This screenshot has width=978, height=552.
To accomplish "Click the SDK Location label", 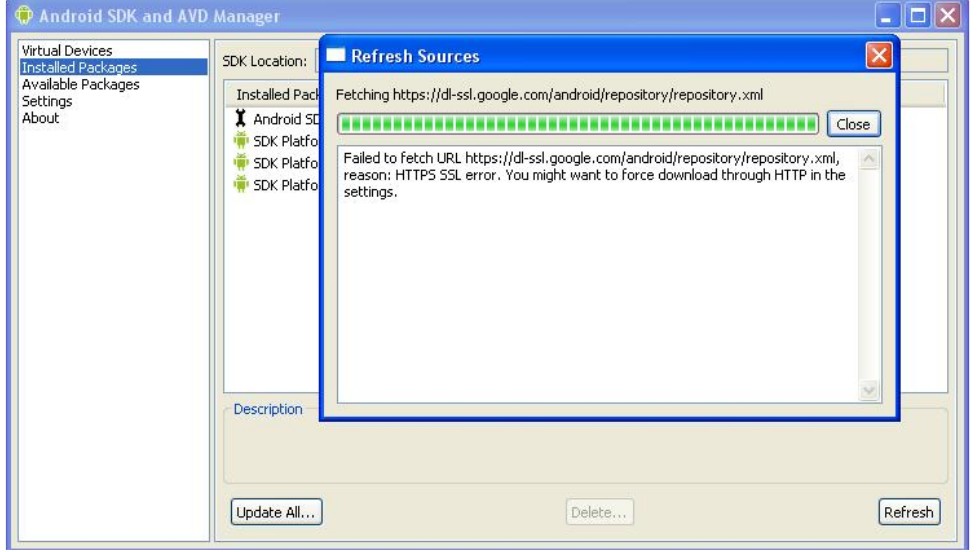I will click(264, 61).
